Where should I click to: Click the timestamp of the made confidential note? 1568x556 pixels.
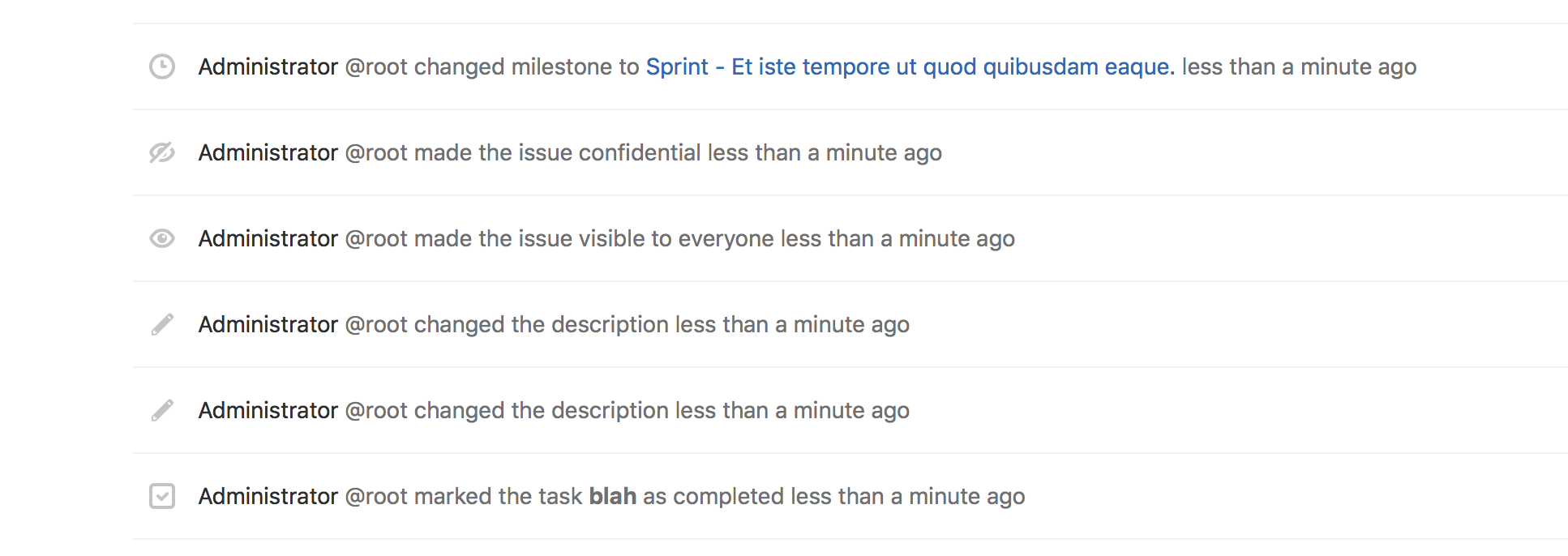825,152
